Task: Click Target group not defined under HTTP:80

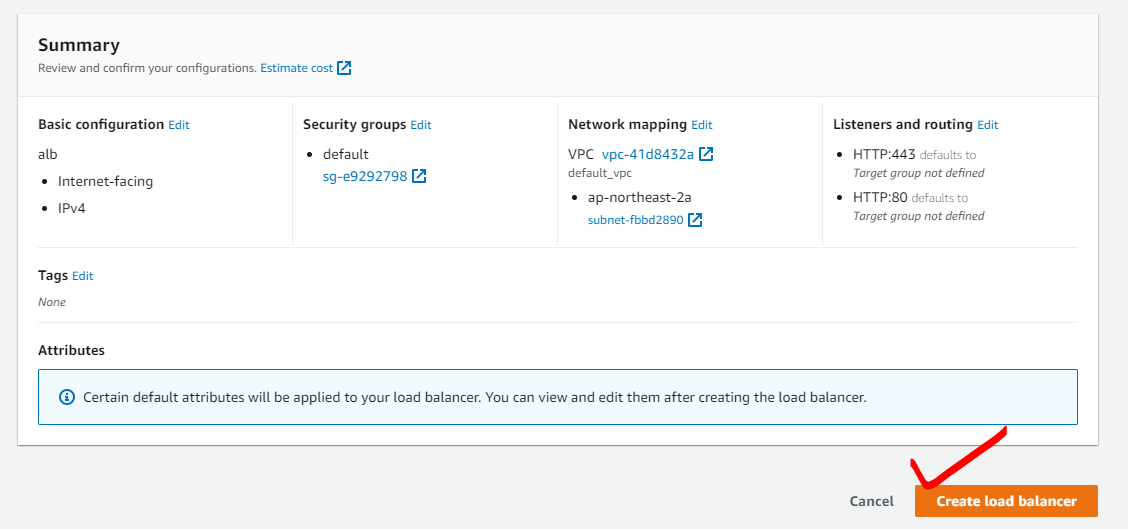Action: (919, 216)
